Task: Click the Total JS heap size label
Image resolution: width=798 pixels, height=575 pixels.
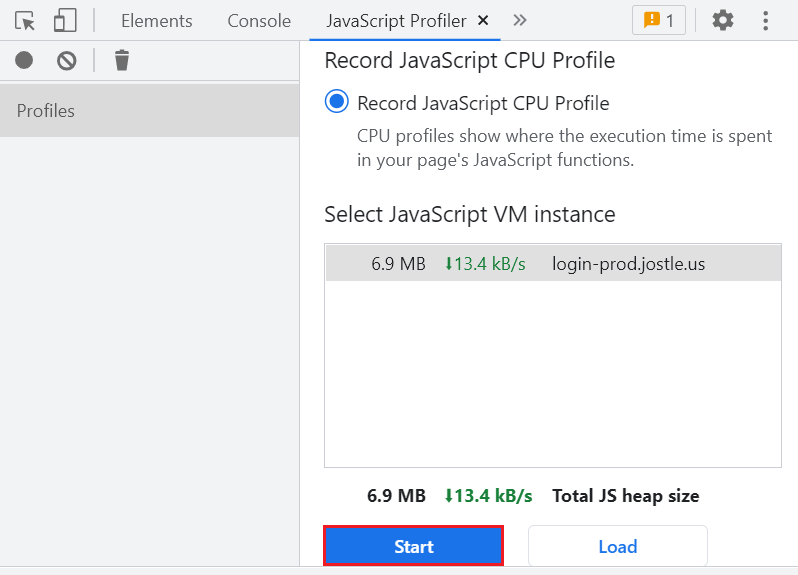Action: pos(625,496)
